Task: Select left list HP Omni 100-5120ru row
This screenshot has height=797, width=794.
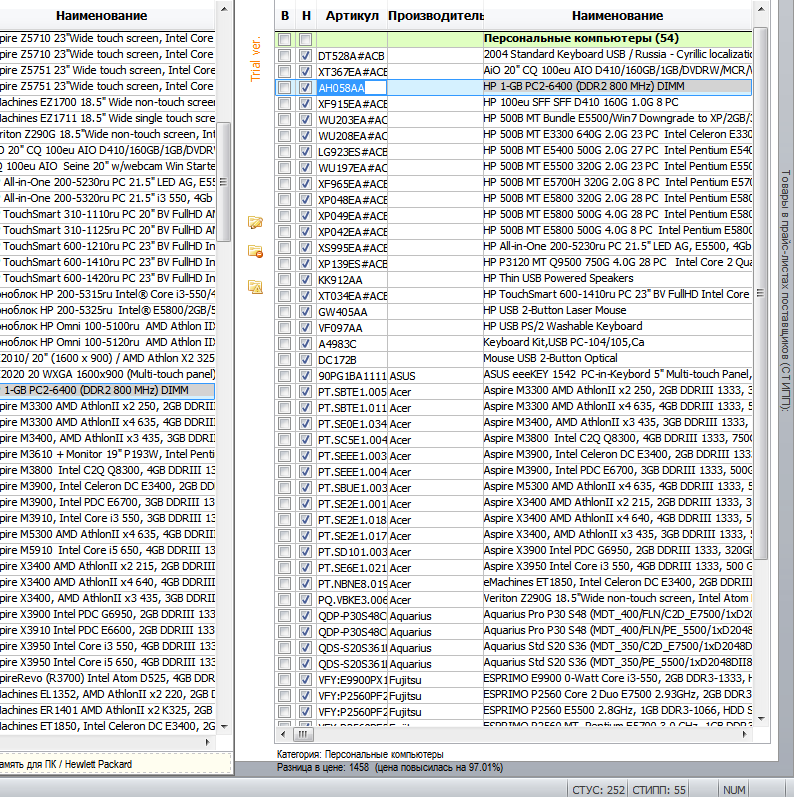Action: [x=107, y=342]
